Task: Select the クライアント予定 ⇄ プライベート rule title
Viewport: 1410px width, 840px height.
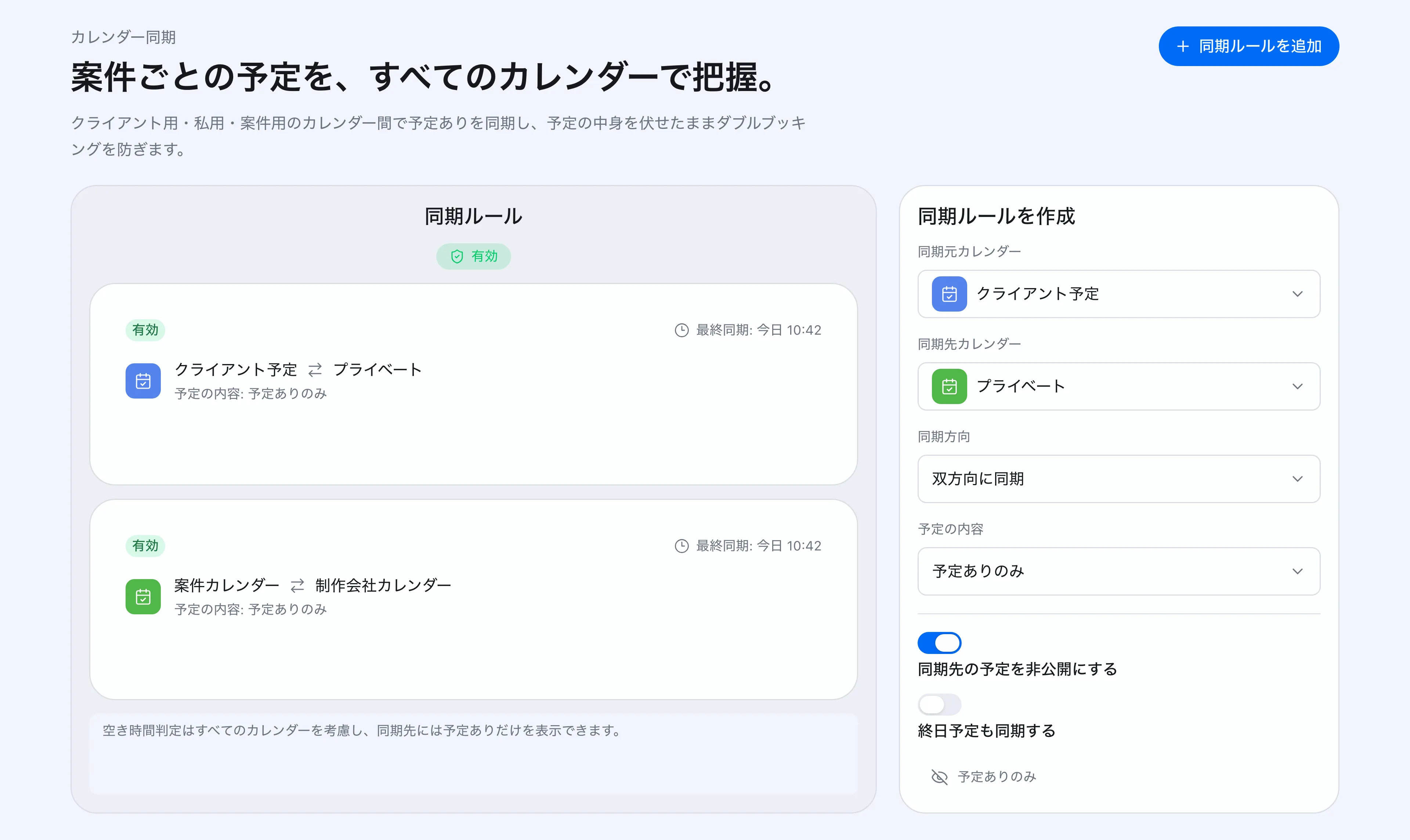Action: 298,370
